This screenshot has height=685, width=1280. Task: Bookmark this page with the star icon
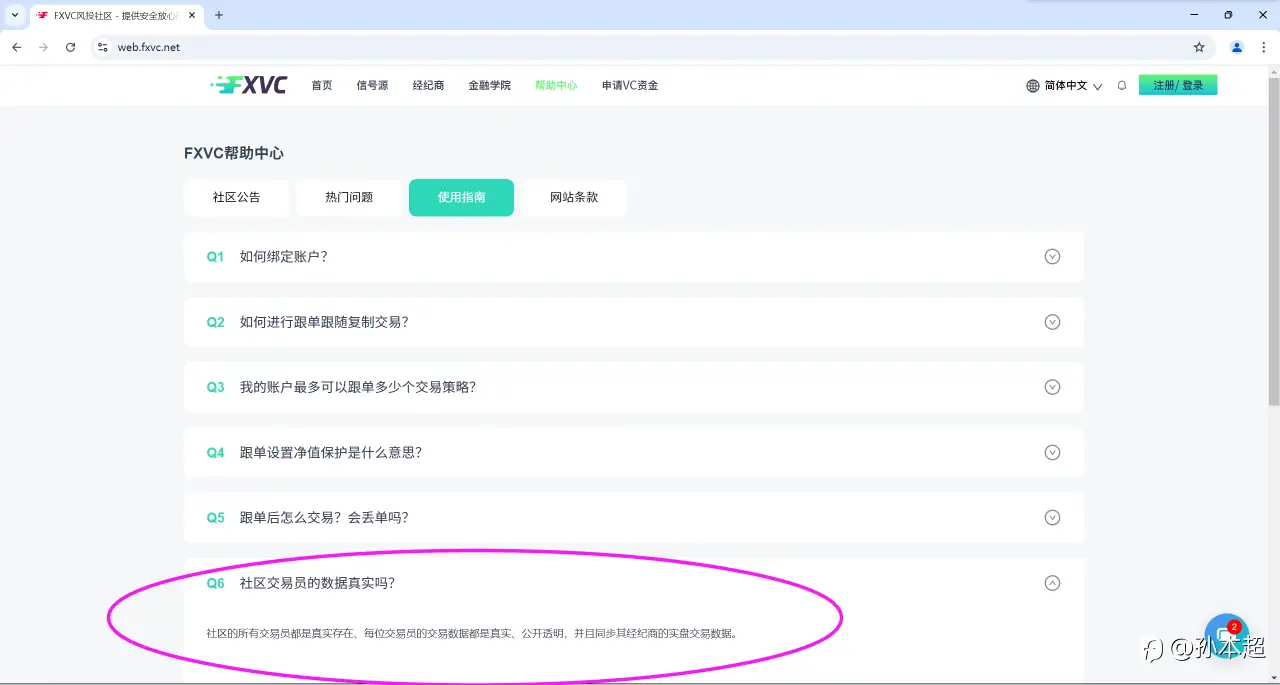click(x=1199, y=47)
